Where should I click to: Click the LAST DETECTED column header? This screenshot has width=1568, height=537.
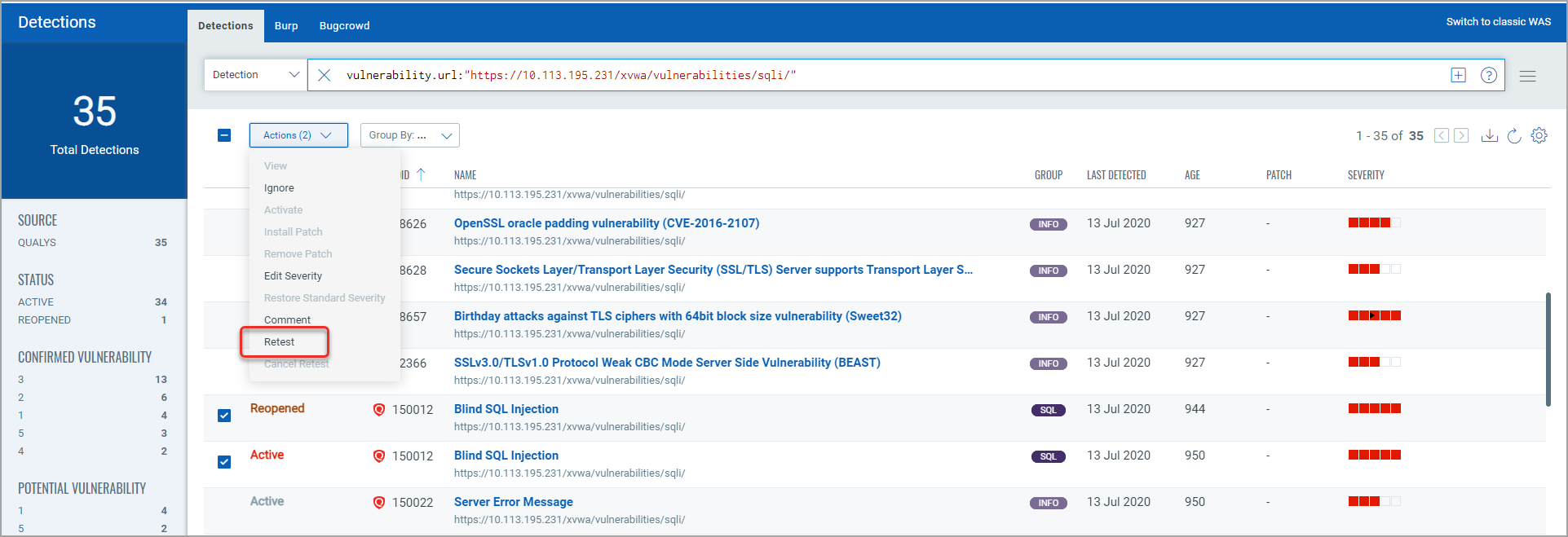coord(1116,175)
